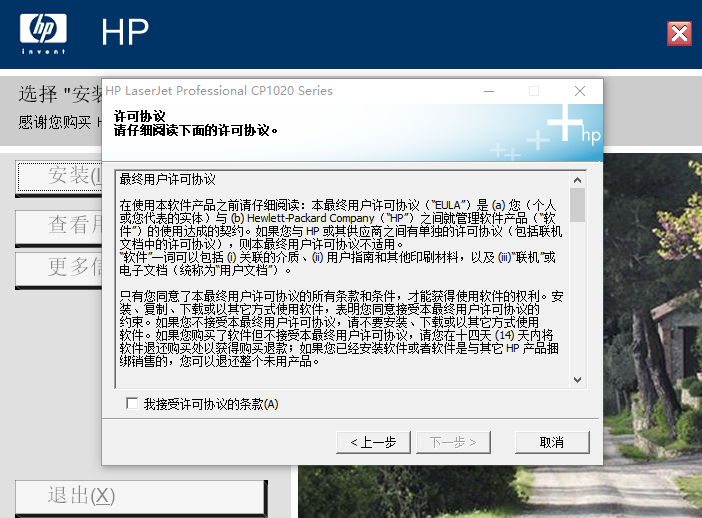Click the license text scrollbar thumb
This screenshot has width=702, height=518.
coord(578,205)
